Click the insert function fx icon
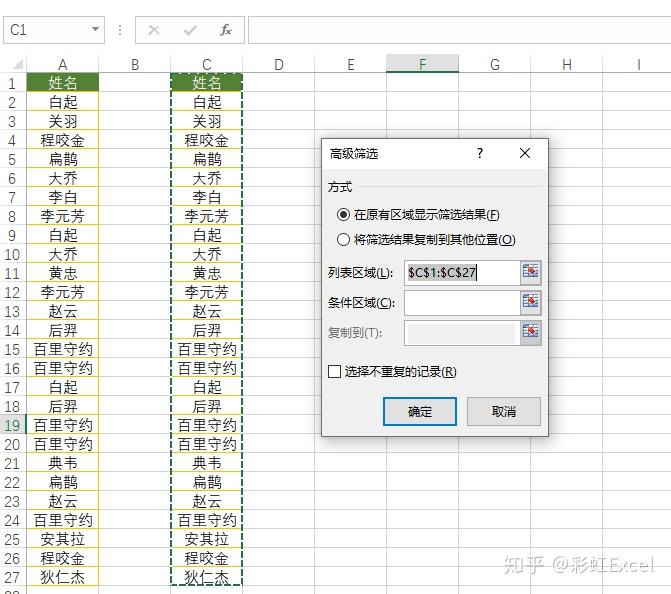 (x=226, y=30)
